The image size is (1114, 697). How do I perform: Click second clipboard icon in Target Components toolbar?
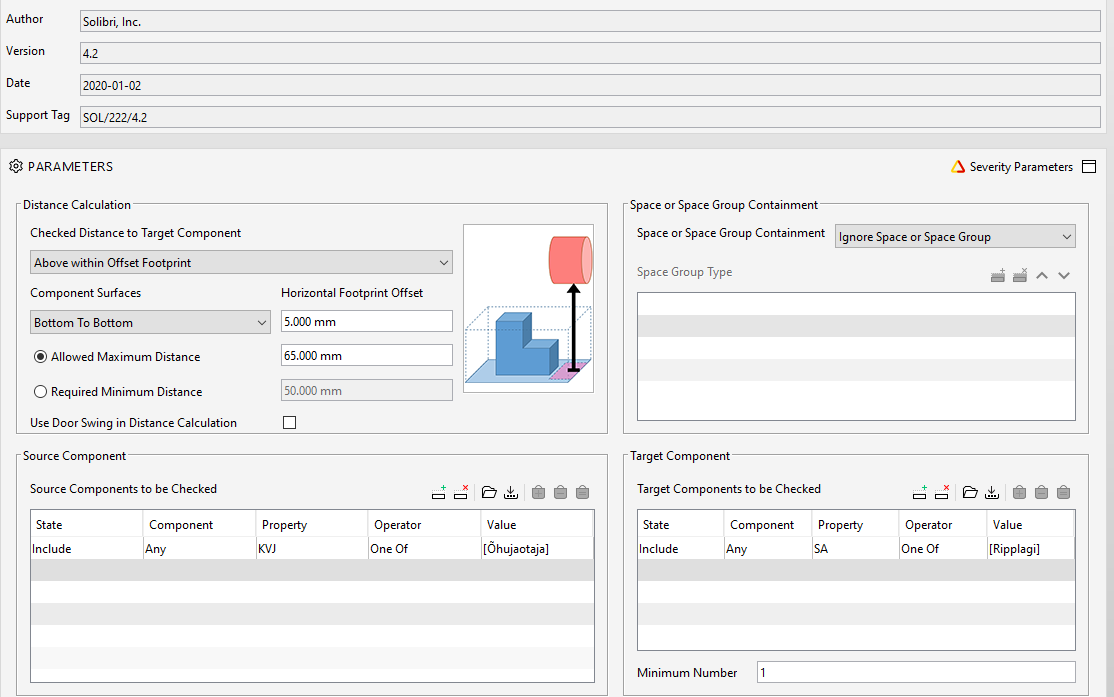click(x=1042, y=492)
